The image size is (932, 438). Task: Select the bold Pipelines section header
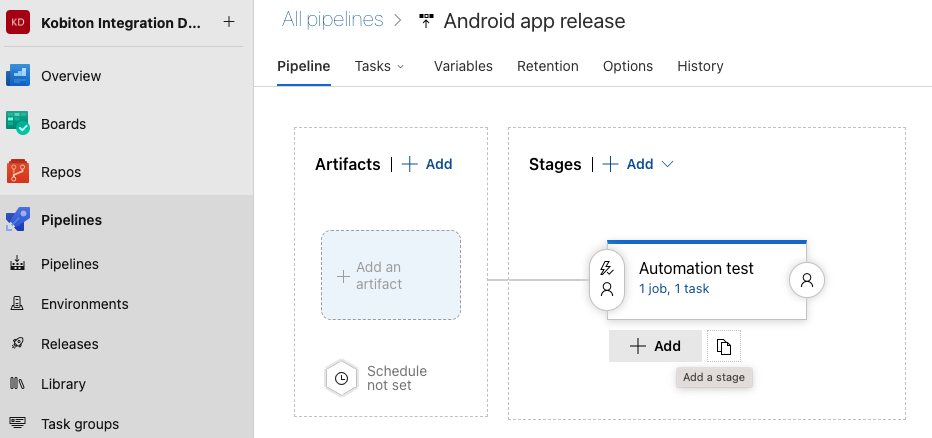[71, 220]
